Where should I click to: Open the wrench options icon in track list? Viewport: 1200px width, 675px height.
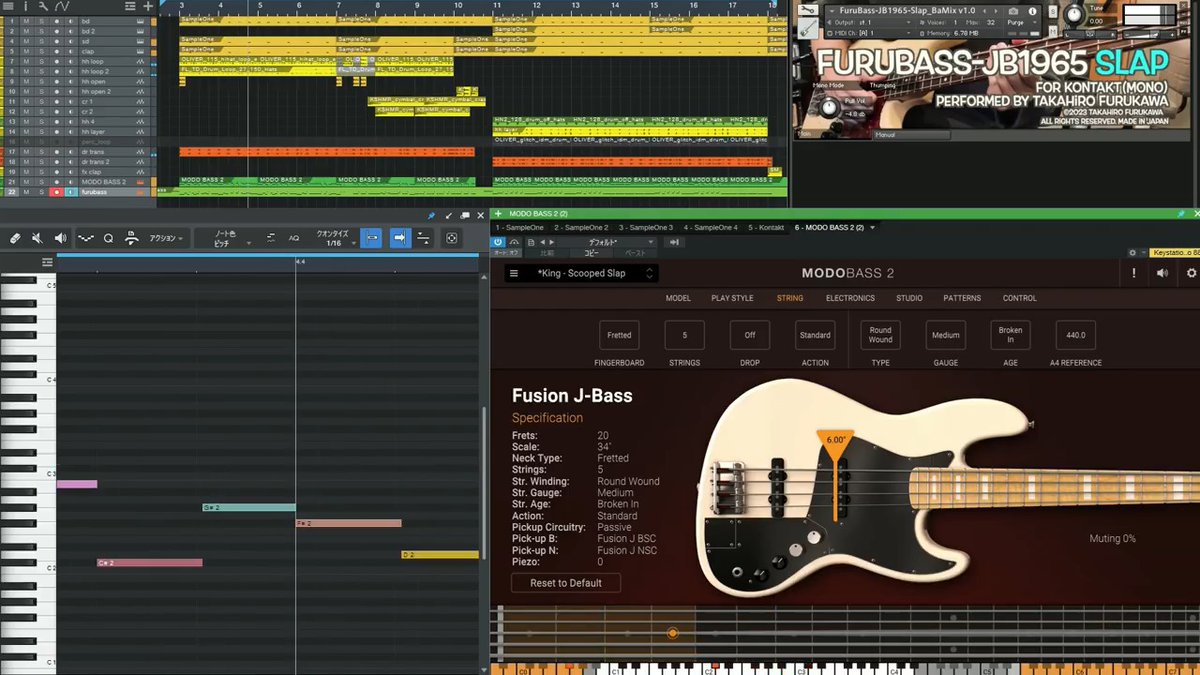(43, 6)
